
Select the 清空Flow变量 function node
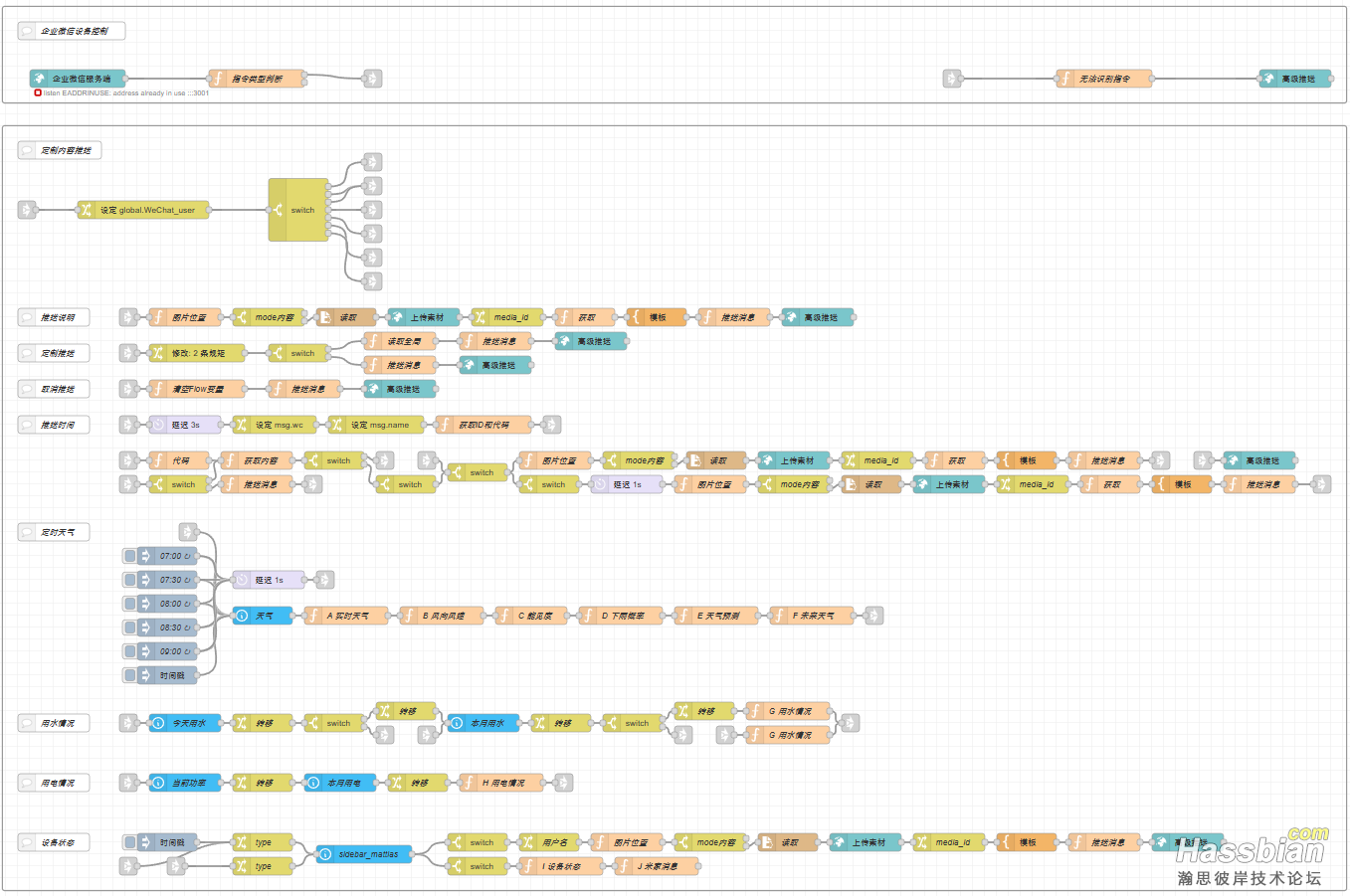pos(197,389)
